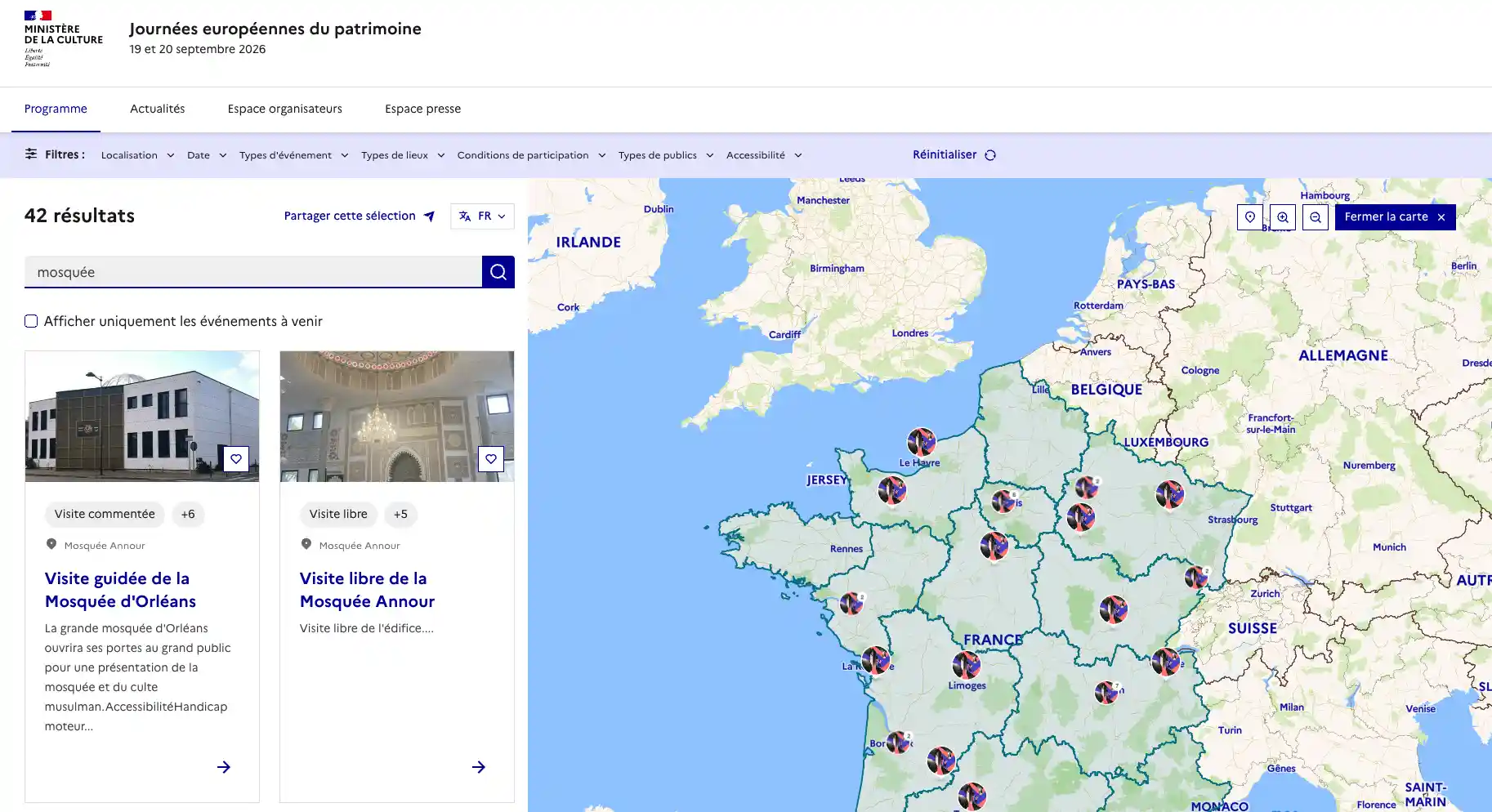Click the magnifier search button beside mosquée
This screenshot has width=1492, height=812.
498,272
